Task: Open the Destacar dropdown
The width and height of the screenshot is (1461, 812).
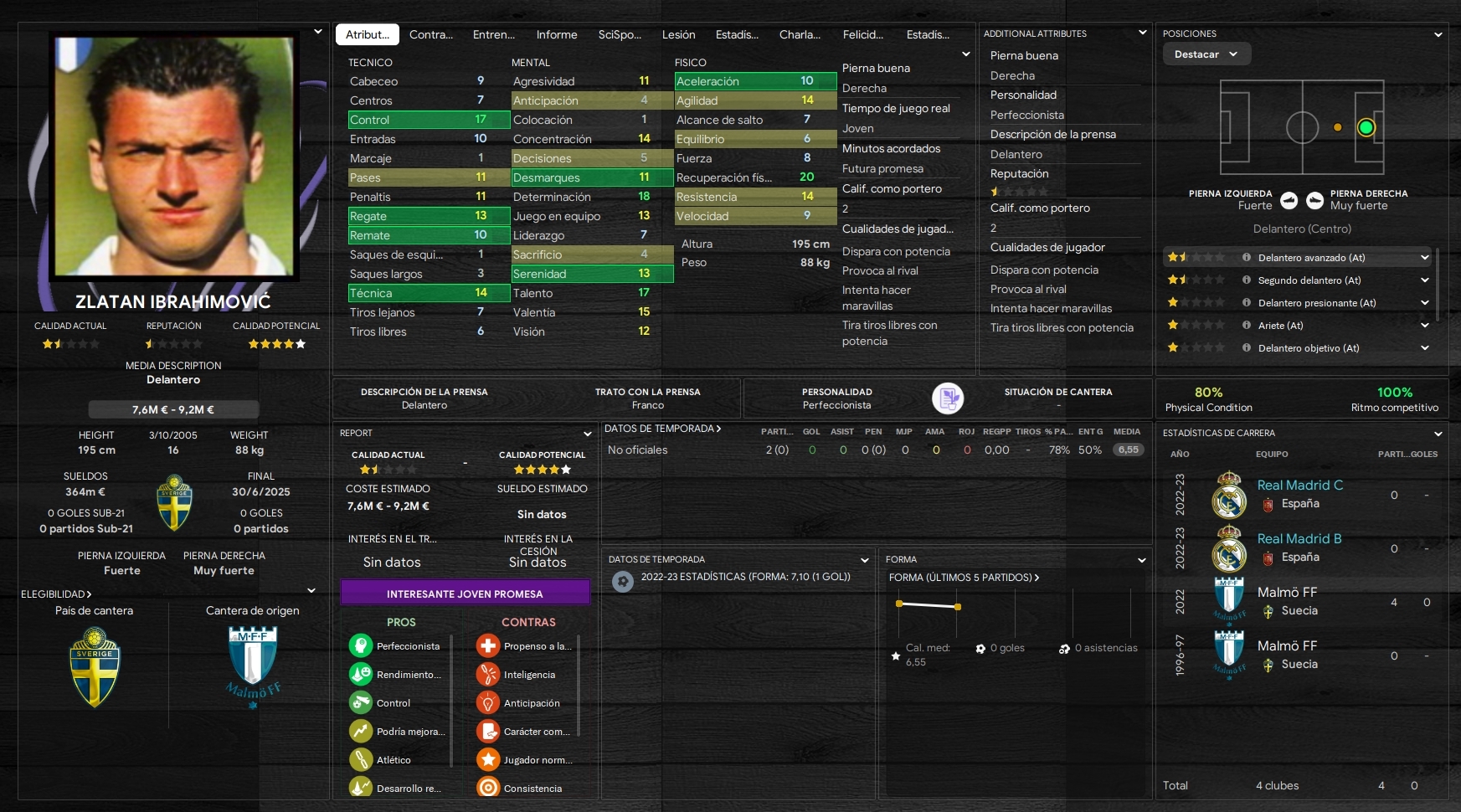Action: pos(1206,54)
